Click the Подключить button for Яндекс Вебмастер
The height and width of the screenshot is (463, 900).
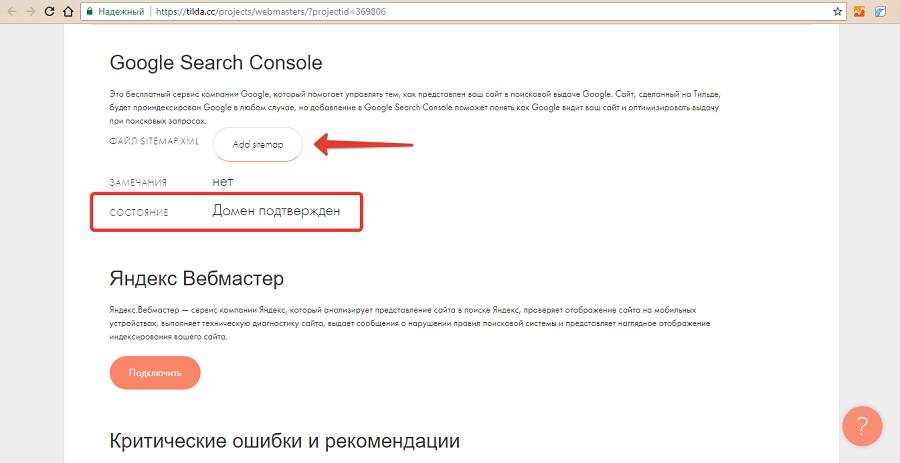point(155,373)
